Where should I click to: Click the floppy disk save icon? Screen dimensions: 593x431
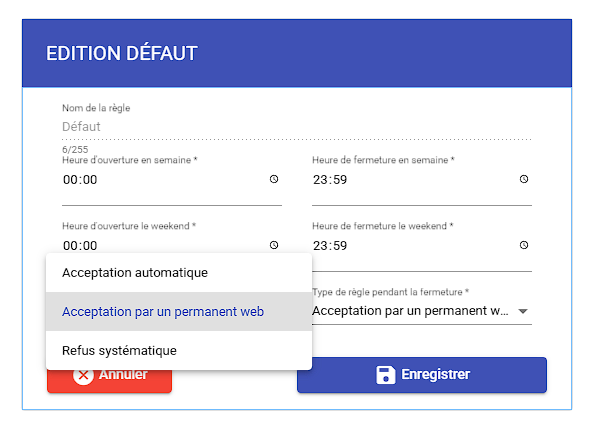(x=385, y=375)
